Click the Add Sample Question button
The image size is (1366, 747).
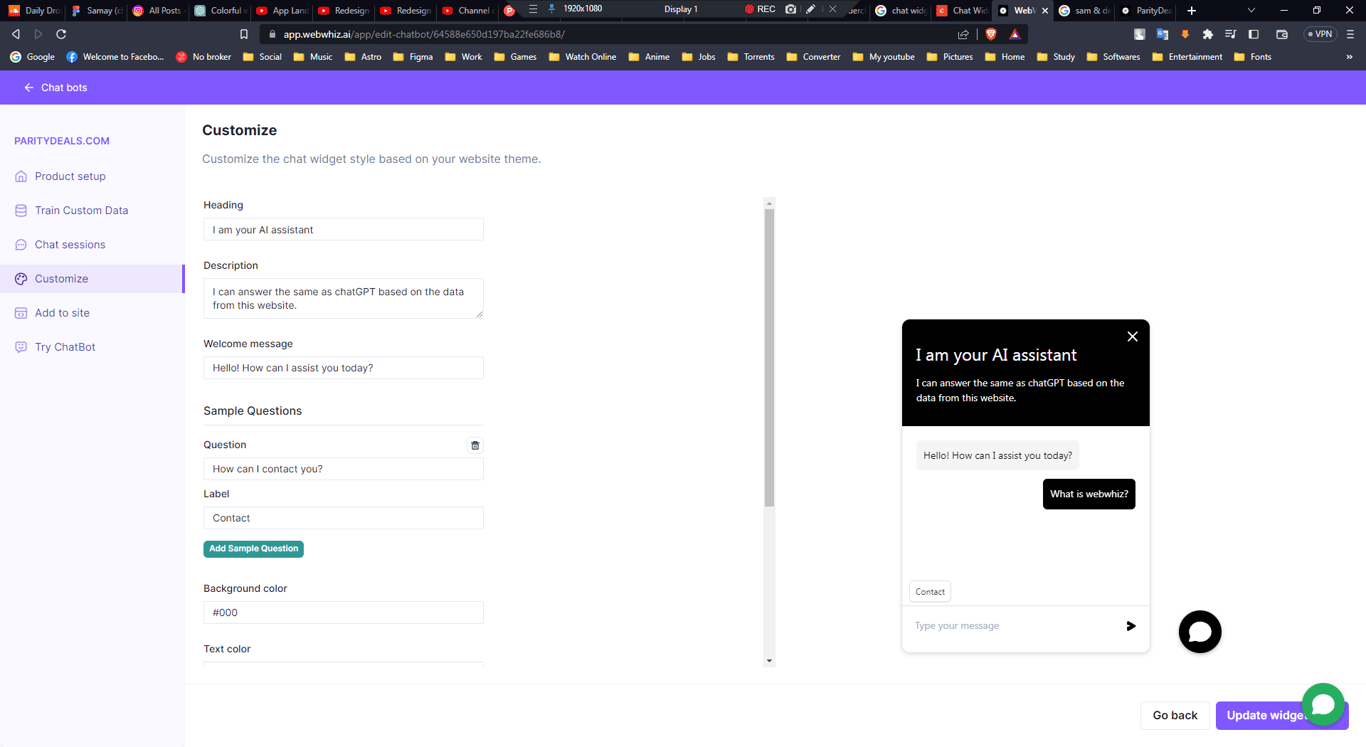(253, 548)
